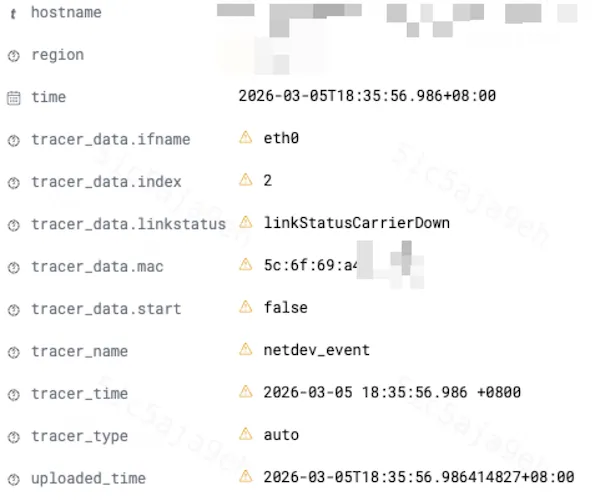The width and height of the screenshot is (600, 501).
Task: Click the uploaded_time timestamp value
Action: coord(419,477)
